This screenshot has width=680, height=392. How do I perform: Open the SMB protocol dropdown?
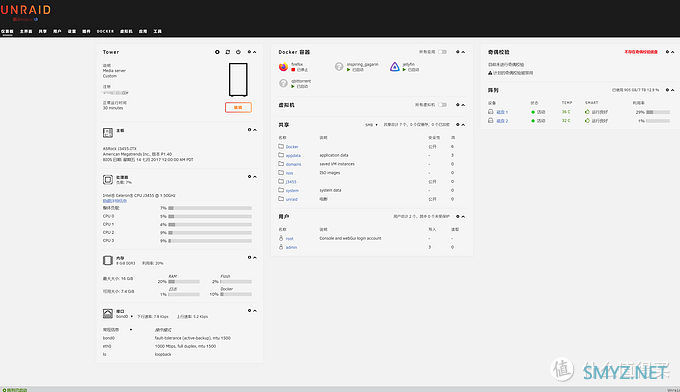[x=371, y=125]
